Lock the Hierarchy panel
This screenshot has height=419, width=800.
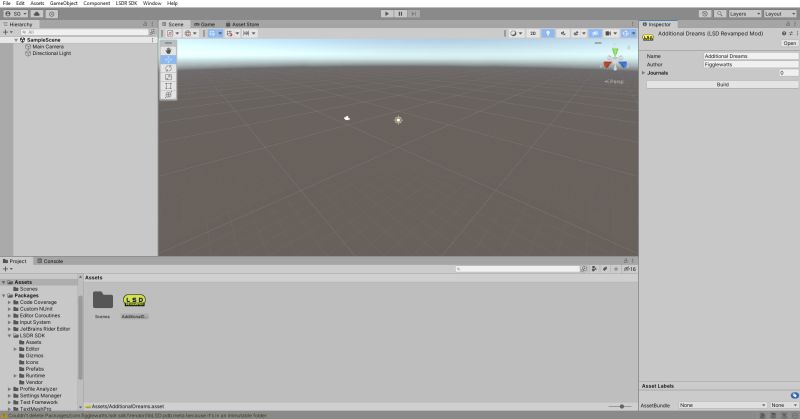pyautogui.click(x=145, y=24)
